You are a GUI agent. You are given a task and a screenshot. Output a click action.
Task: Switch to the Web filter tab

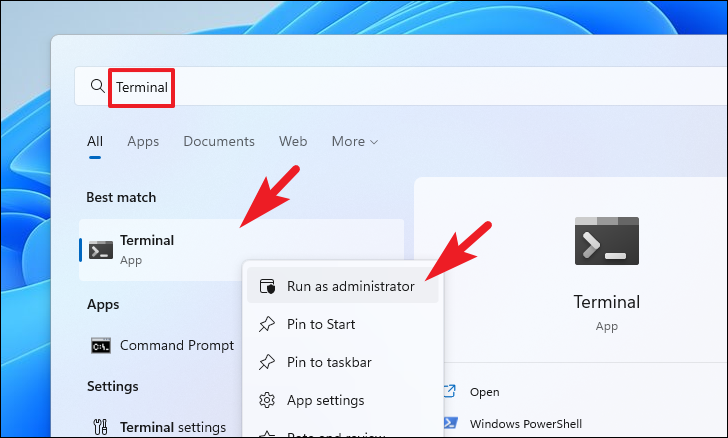(293, 141)
